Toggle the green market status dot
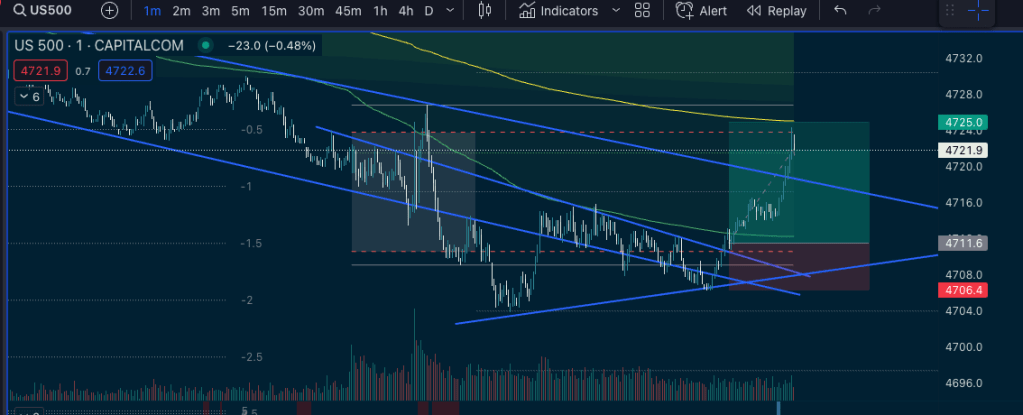1023x415 pixels. tap(206, 46)
